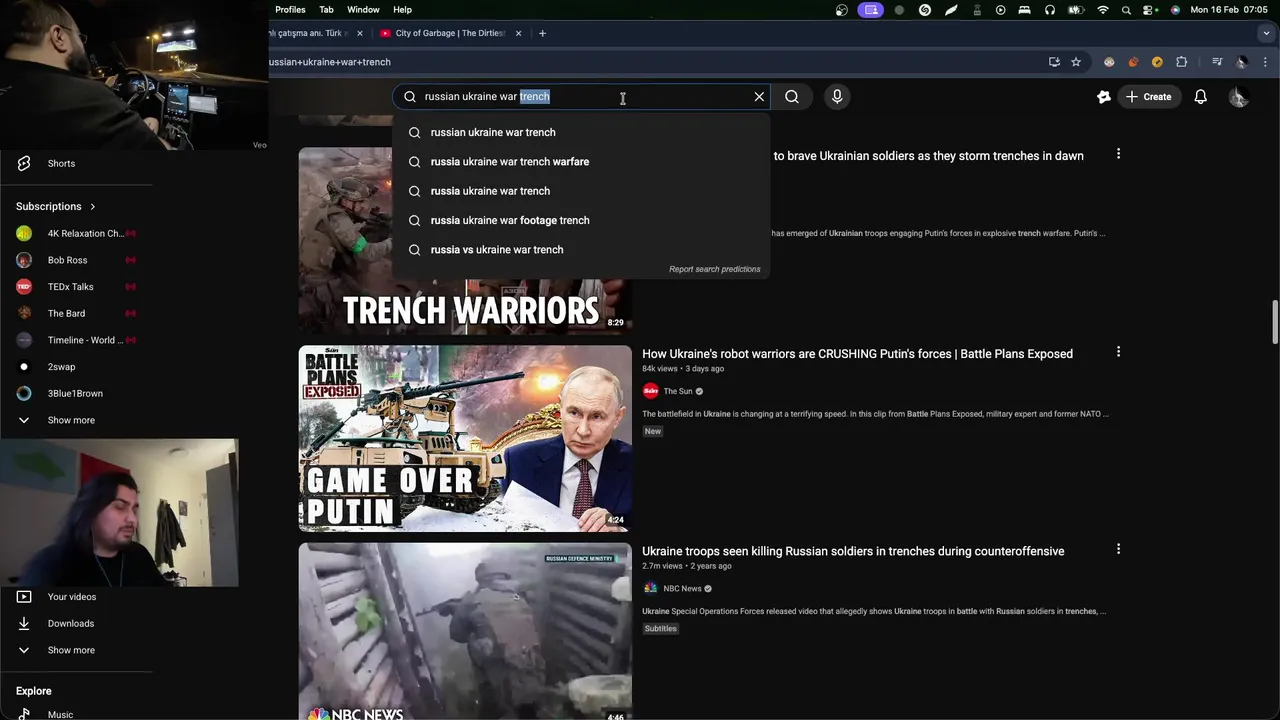Open the Profiles menu in menu bar
The image size is (1280, 720).
[290, 10]
